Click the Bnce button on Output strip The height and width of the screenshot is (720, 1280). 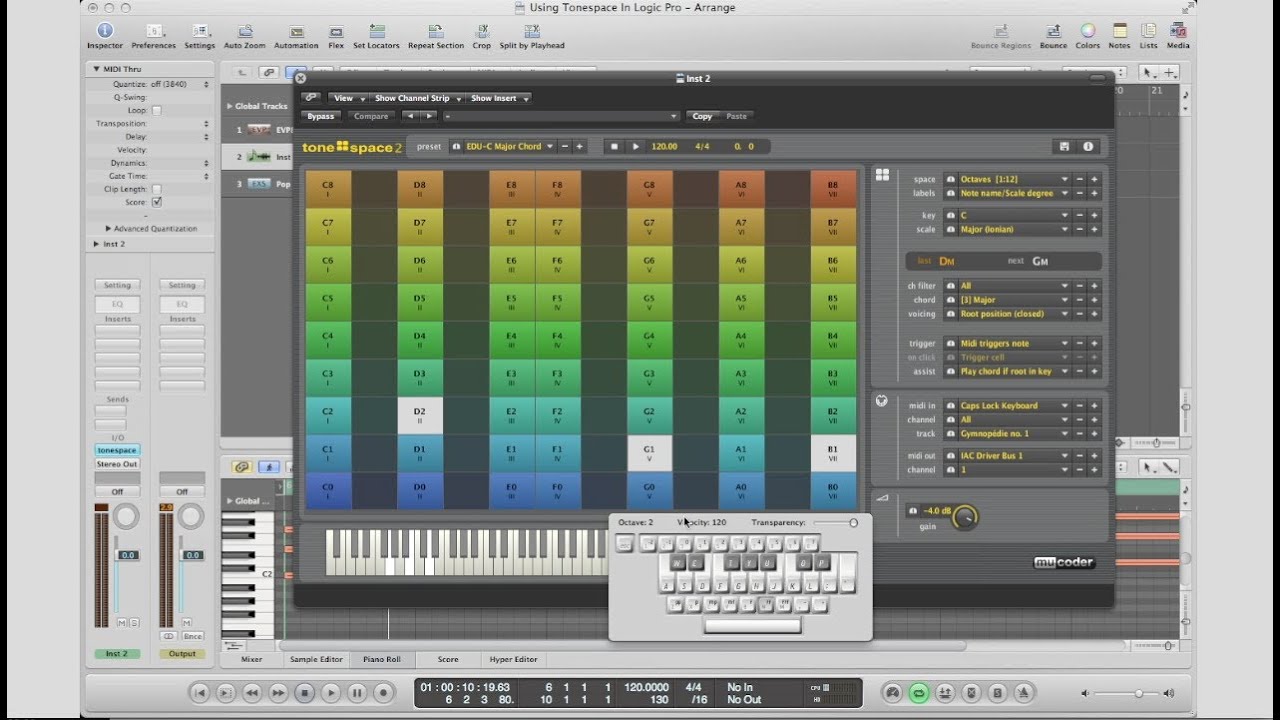tap(192, 636)
